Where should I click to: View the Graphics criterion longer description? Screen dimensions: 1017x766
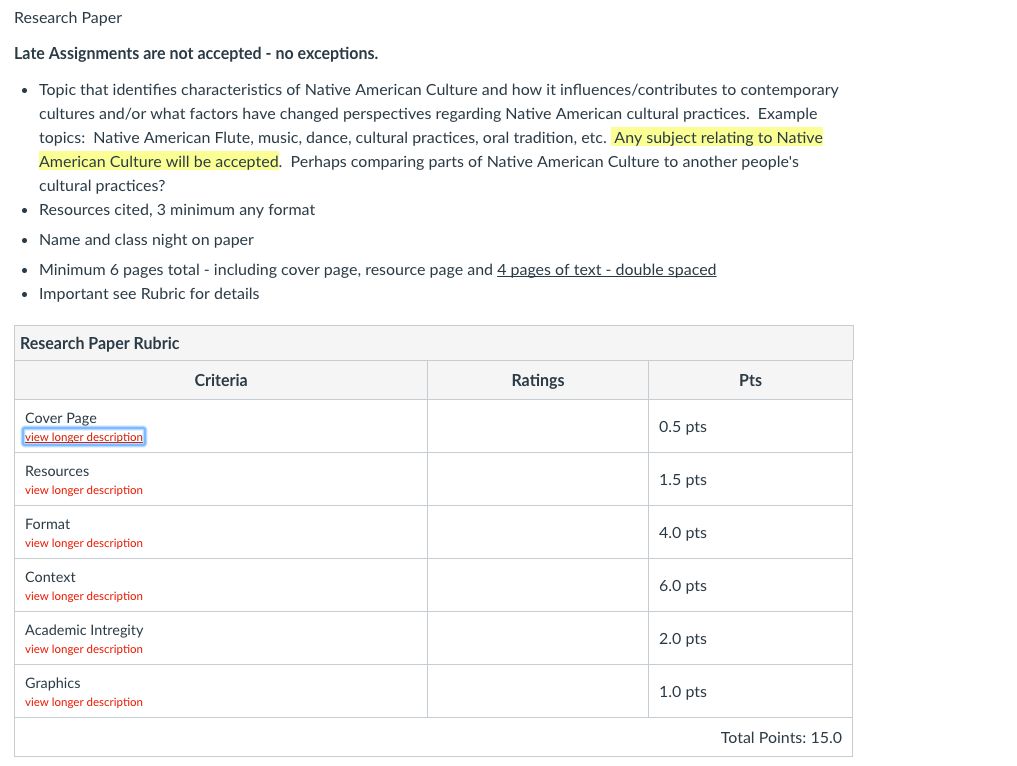coord(84,702)
